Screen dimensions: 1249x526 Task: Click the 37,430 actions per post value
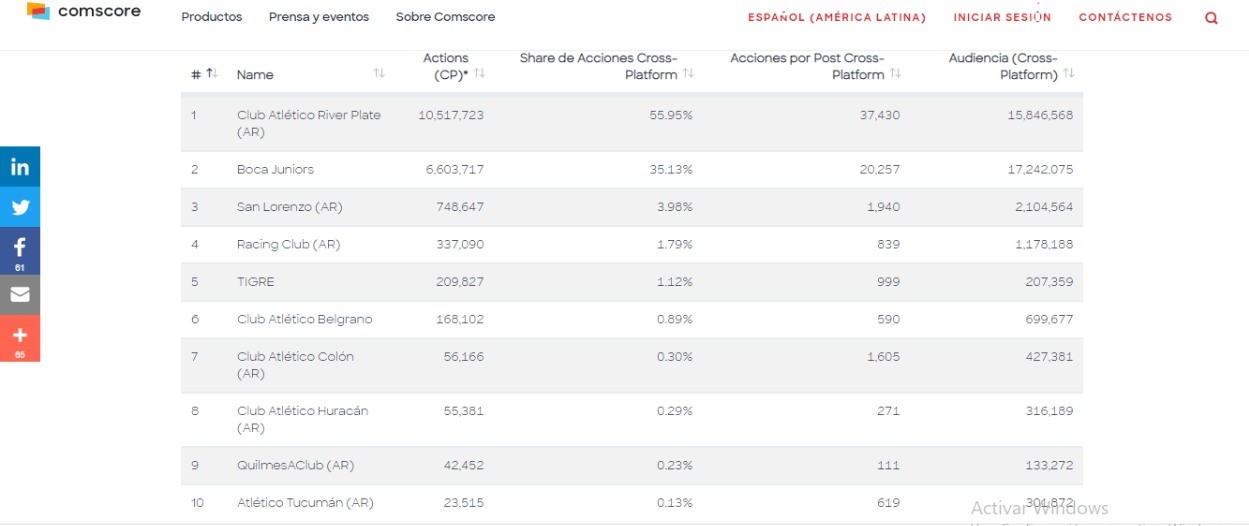point(879,115)
